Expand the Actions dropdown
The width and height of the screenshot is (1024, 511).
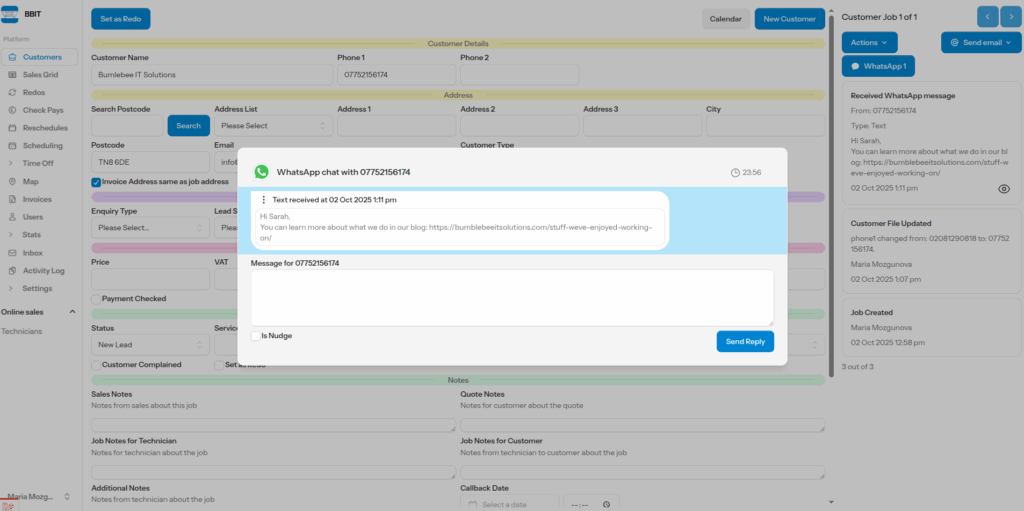(869, 42)
